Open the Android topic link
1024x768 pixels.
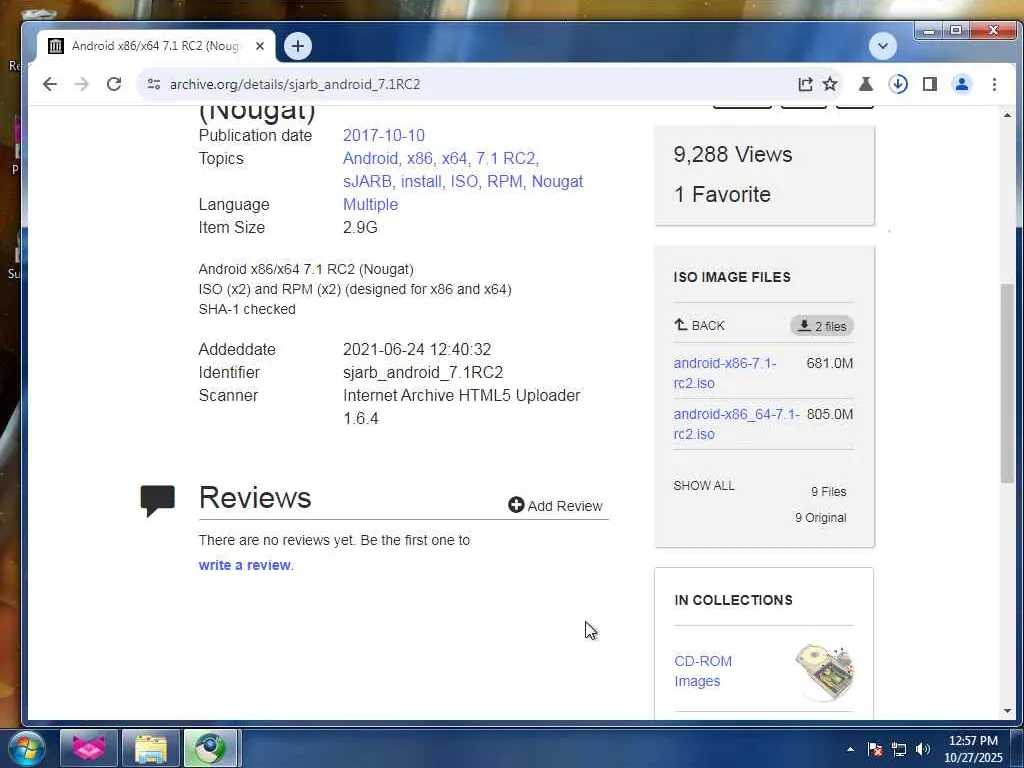click(370, 158)
